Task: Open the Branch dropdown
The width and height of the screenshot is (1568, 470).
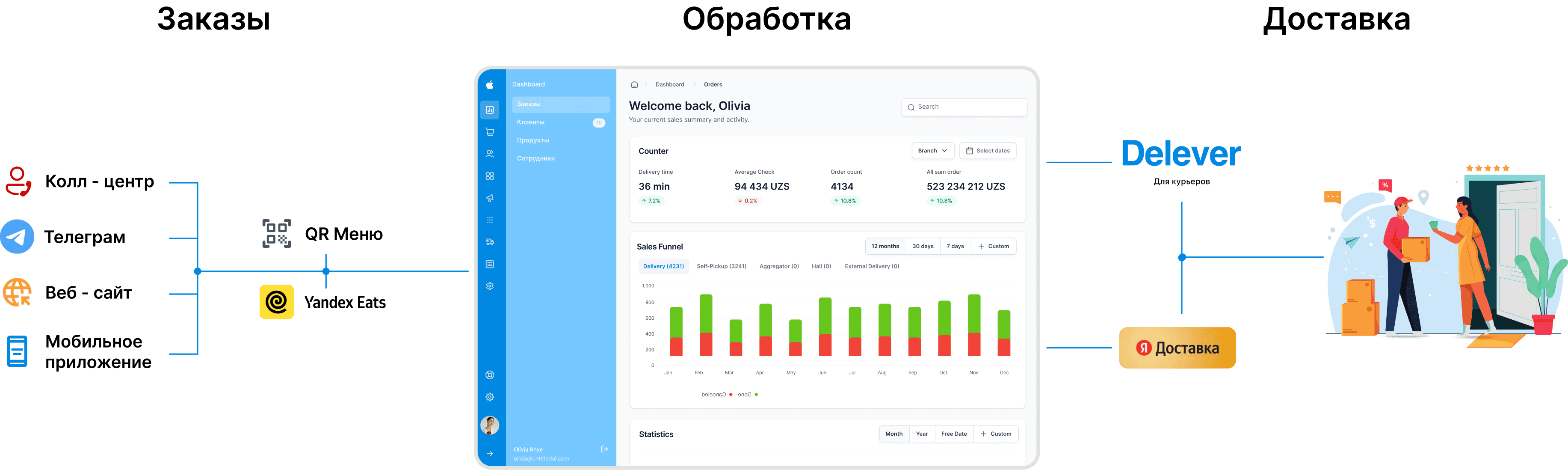Action: 932,151
